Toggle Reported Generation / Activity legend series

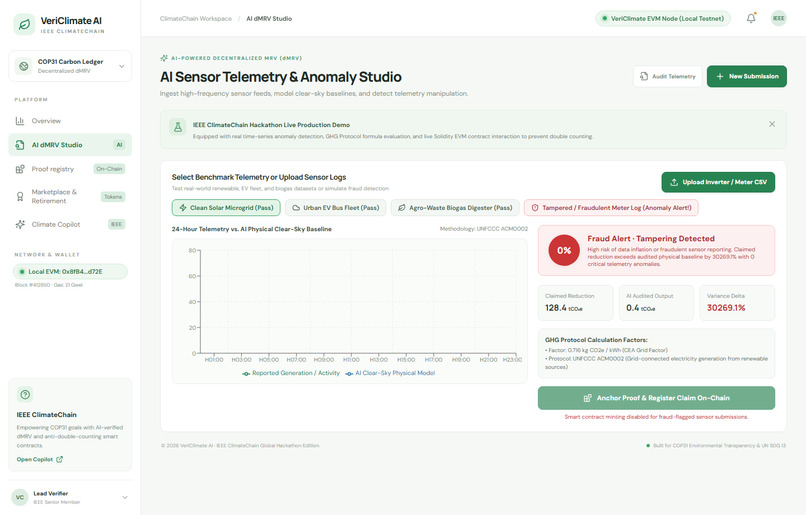(x=291, y=373)
